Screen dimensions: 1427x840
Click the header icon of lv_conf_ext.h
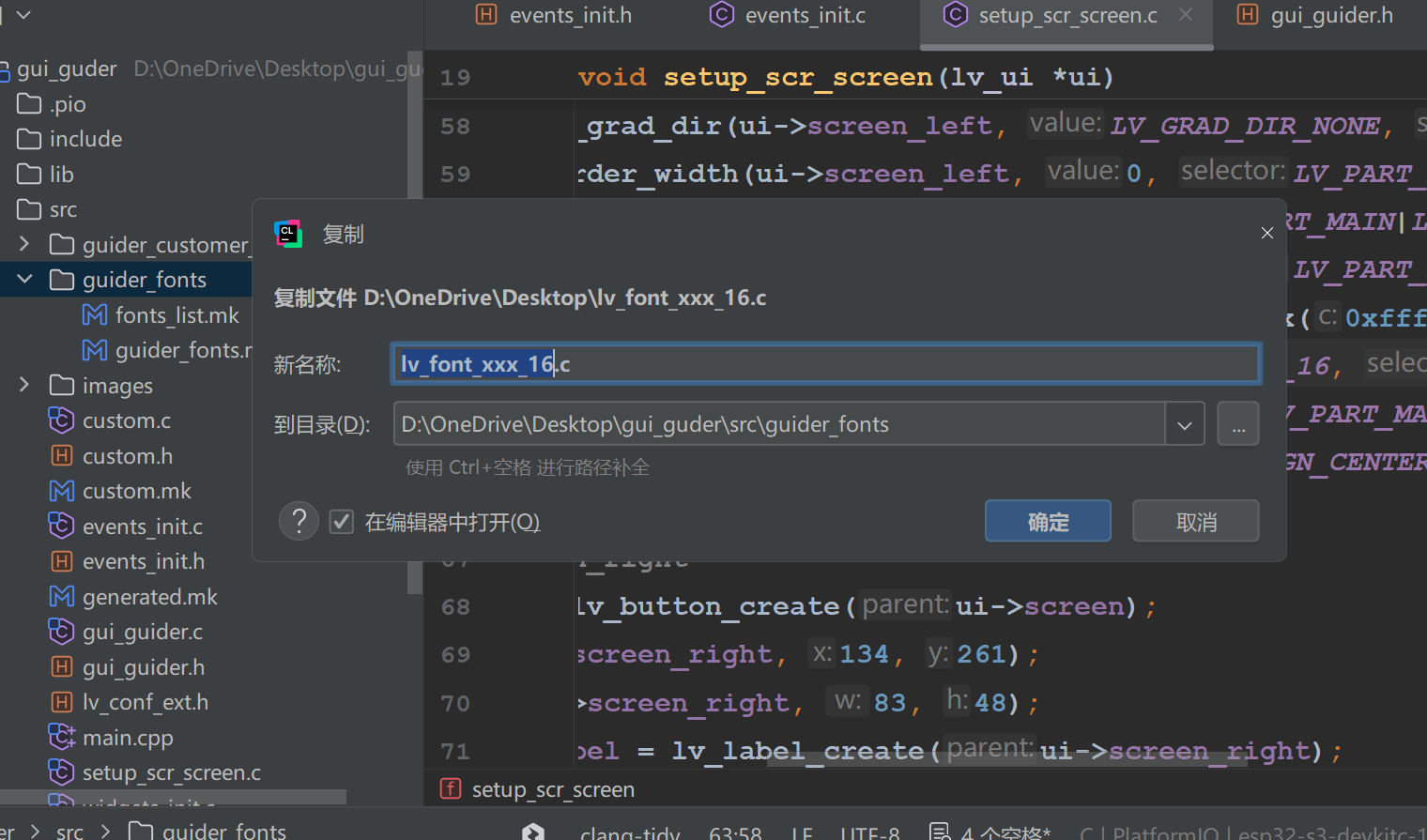click(61, 702)
